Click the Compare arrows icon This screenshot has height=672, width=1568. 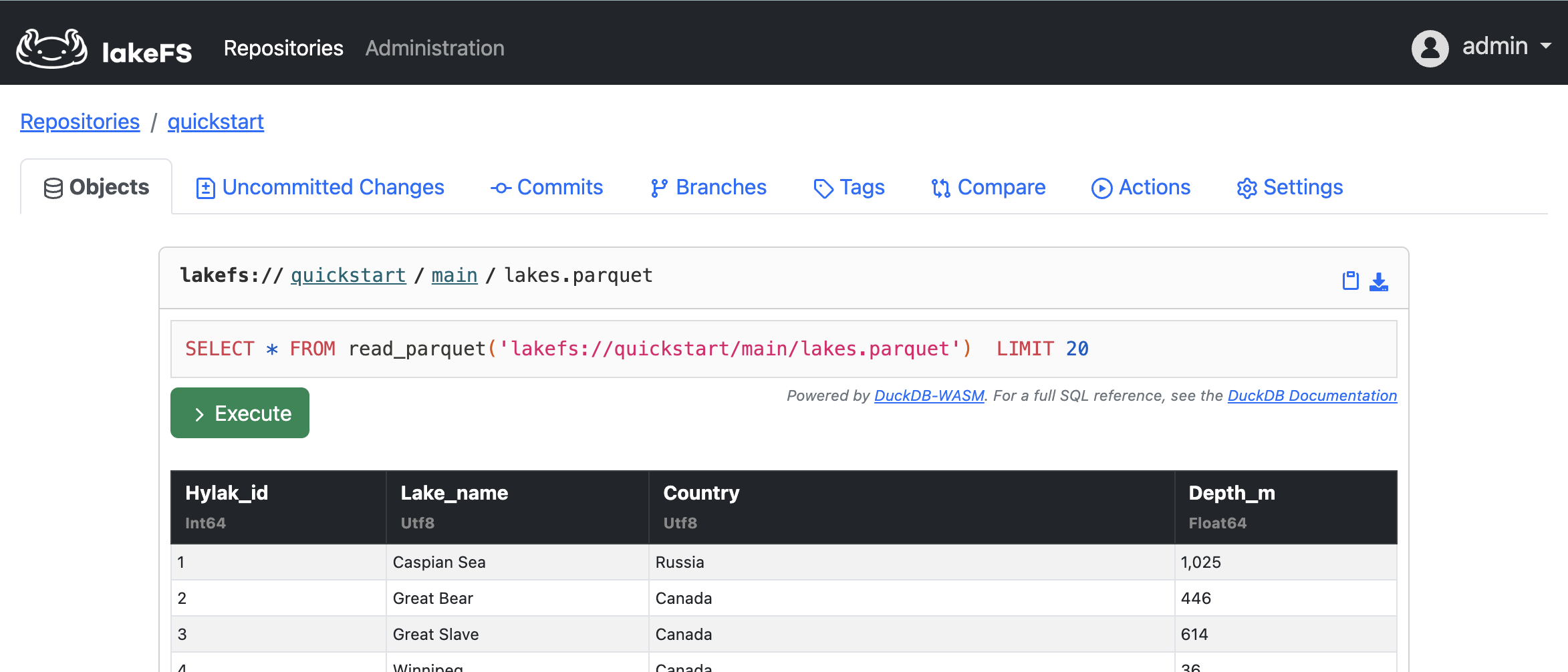[x=941, y=188]
